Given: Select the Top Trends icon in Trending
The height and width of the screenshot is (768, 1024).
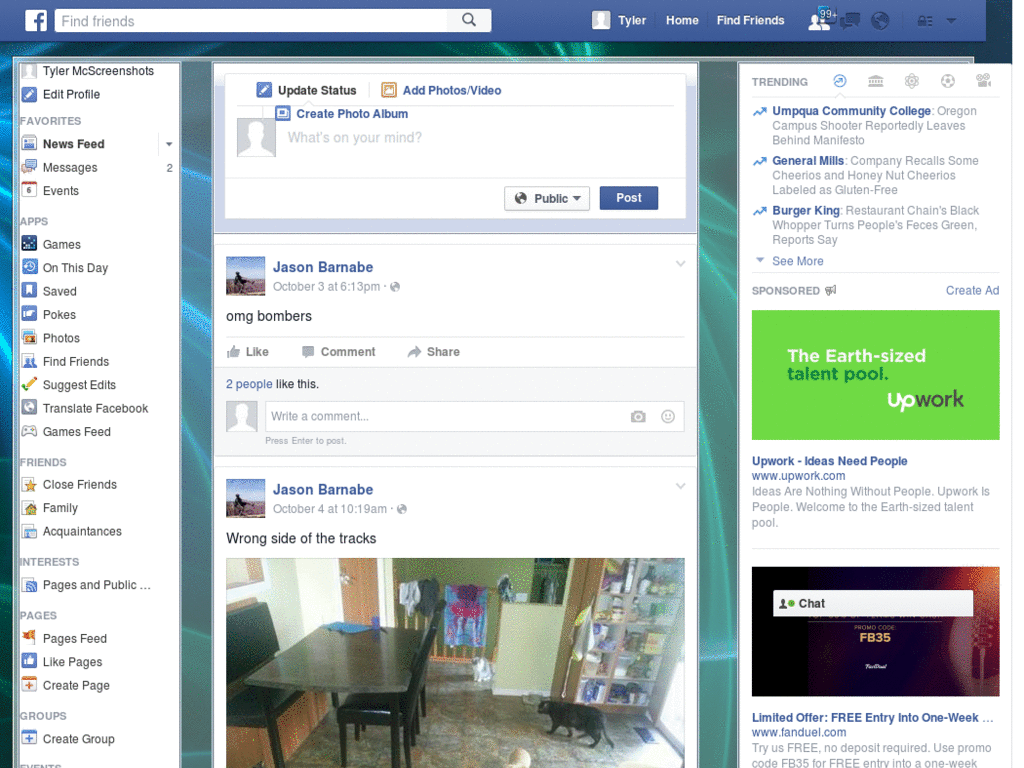Looking at the screenshot, I should (x=840, y=81).
